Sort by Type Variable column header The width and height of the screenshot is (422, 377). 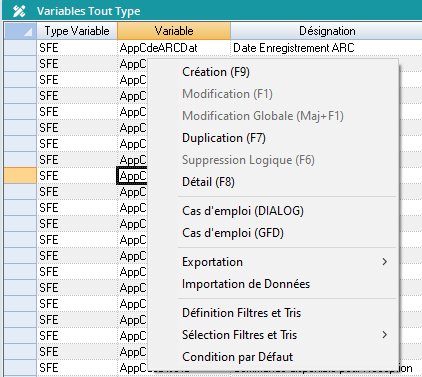(77, 31)
